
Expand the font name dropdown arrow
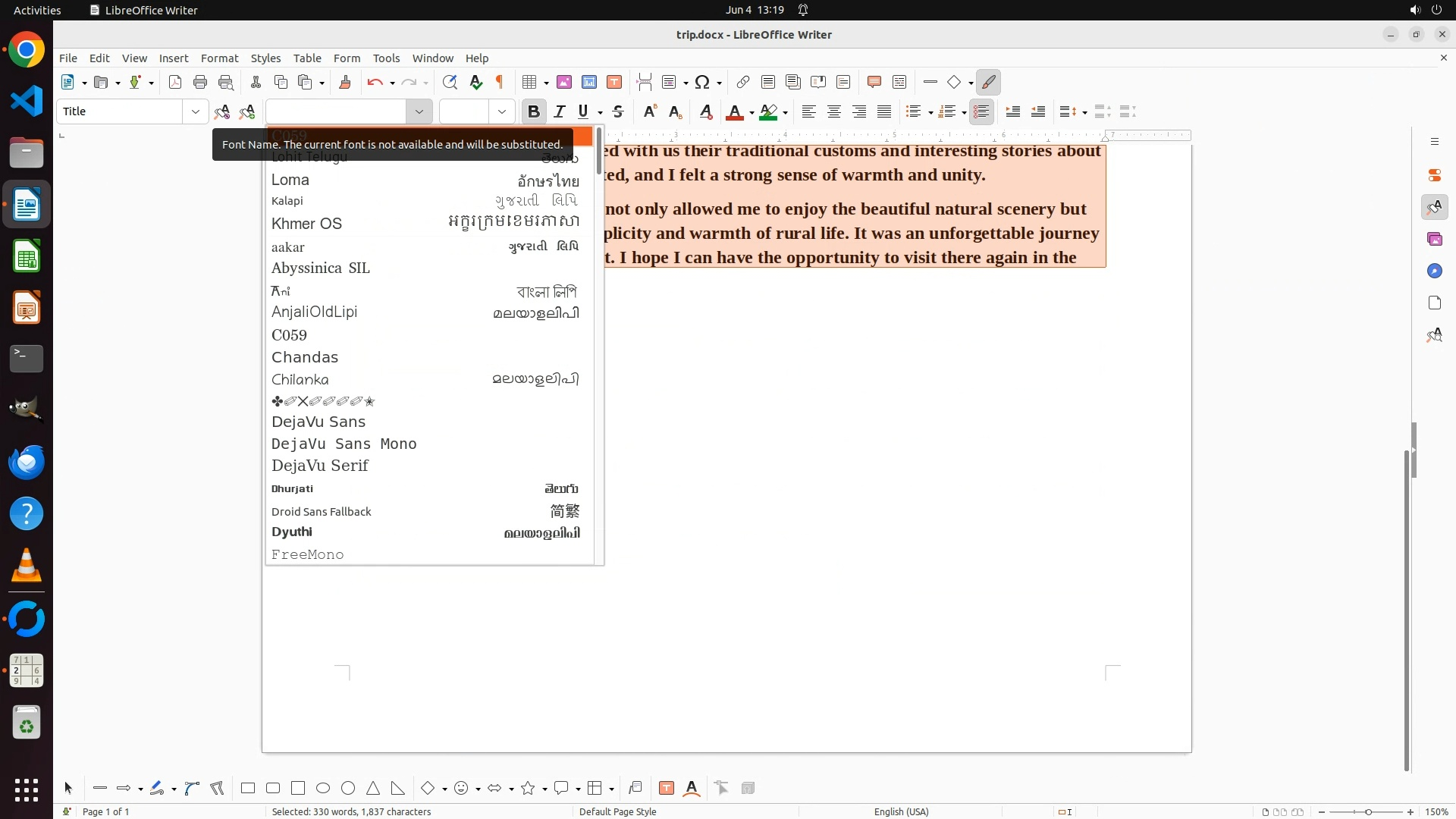pyautogui.click(x=419, y=111)
